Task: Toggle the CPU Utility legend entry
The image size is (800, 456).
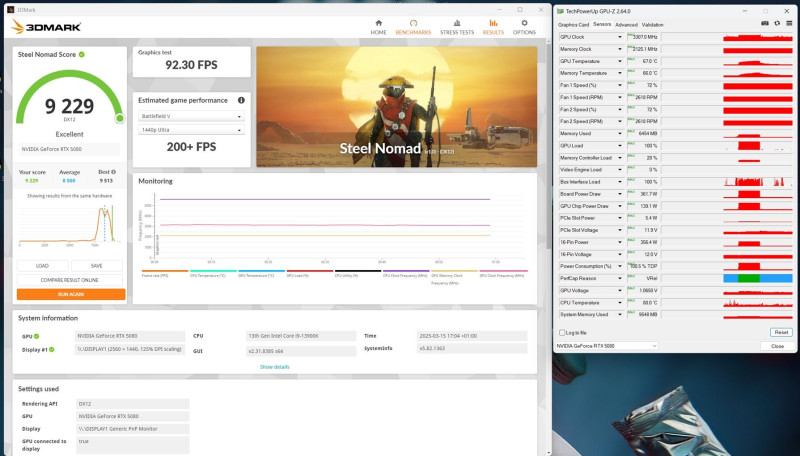Action: pyautogui.click(x=358, y=273)
